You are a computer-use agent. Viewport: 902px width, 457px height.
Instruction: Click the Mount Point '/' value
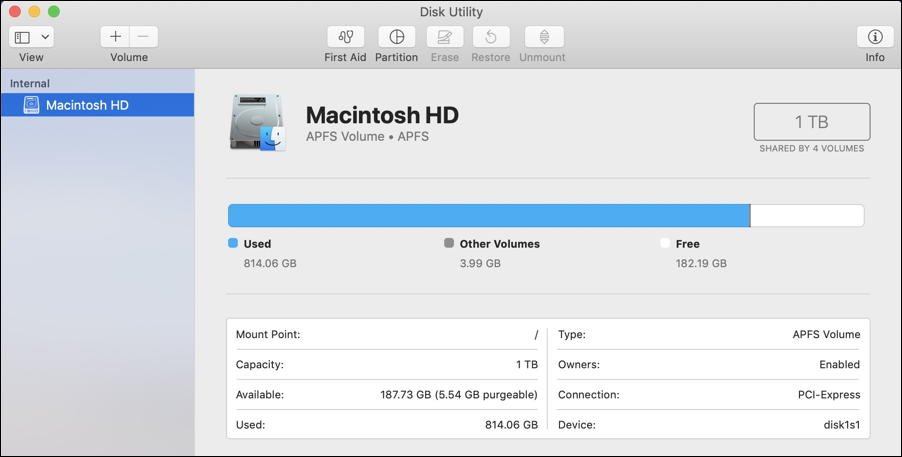coord(536,334)
